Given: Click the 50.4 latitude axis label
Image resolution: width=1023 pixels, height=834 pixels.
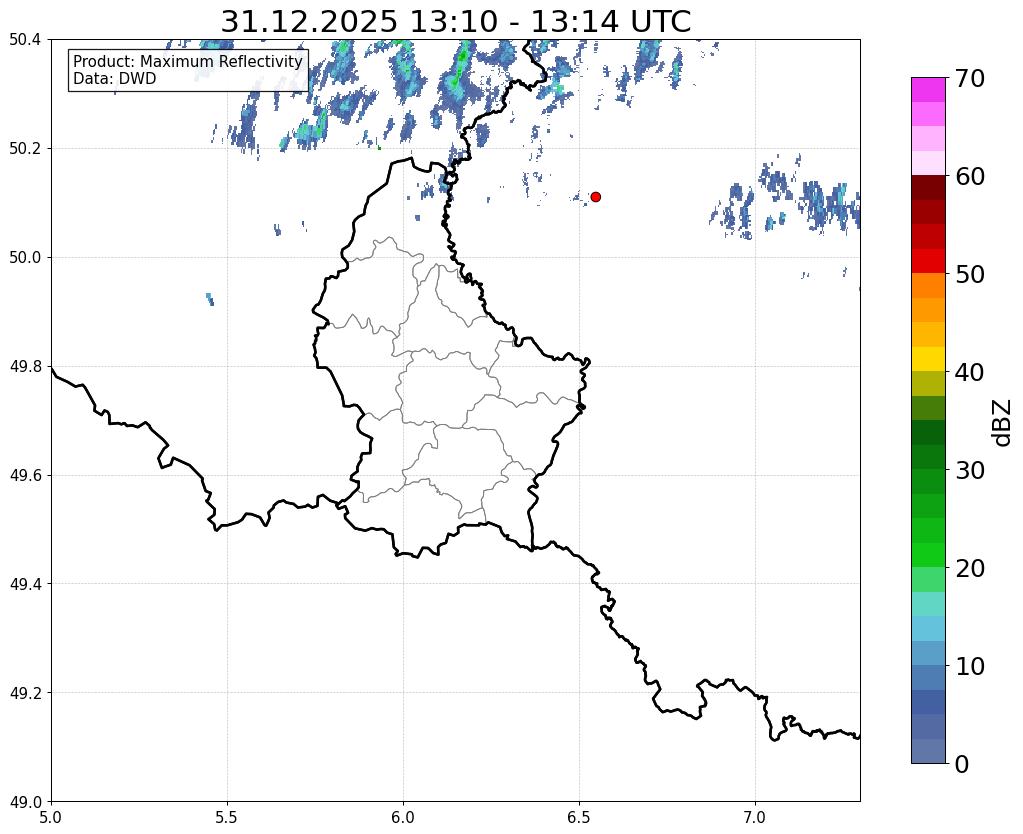Looking at the screenshot, I should [x=25, y=40].
